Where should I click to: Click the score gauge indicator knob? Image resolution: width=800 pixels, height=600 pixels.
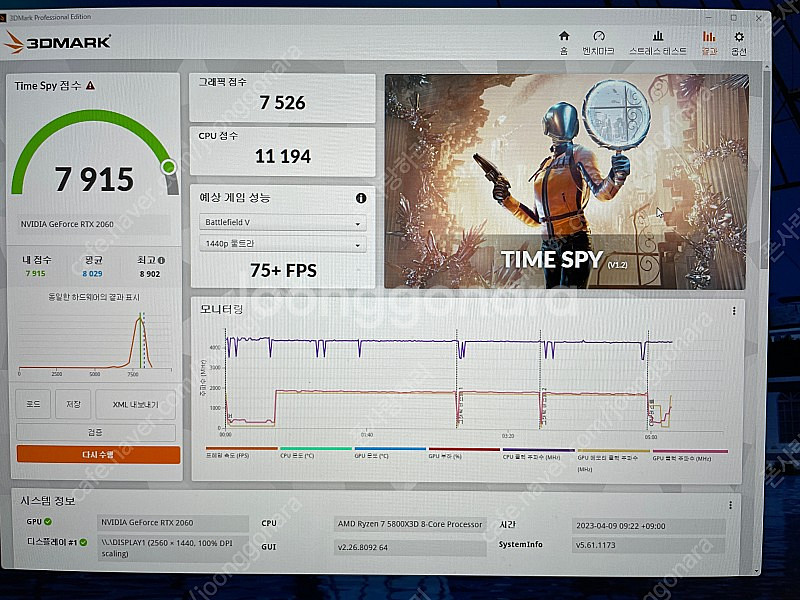click(168, 167)
